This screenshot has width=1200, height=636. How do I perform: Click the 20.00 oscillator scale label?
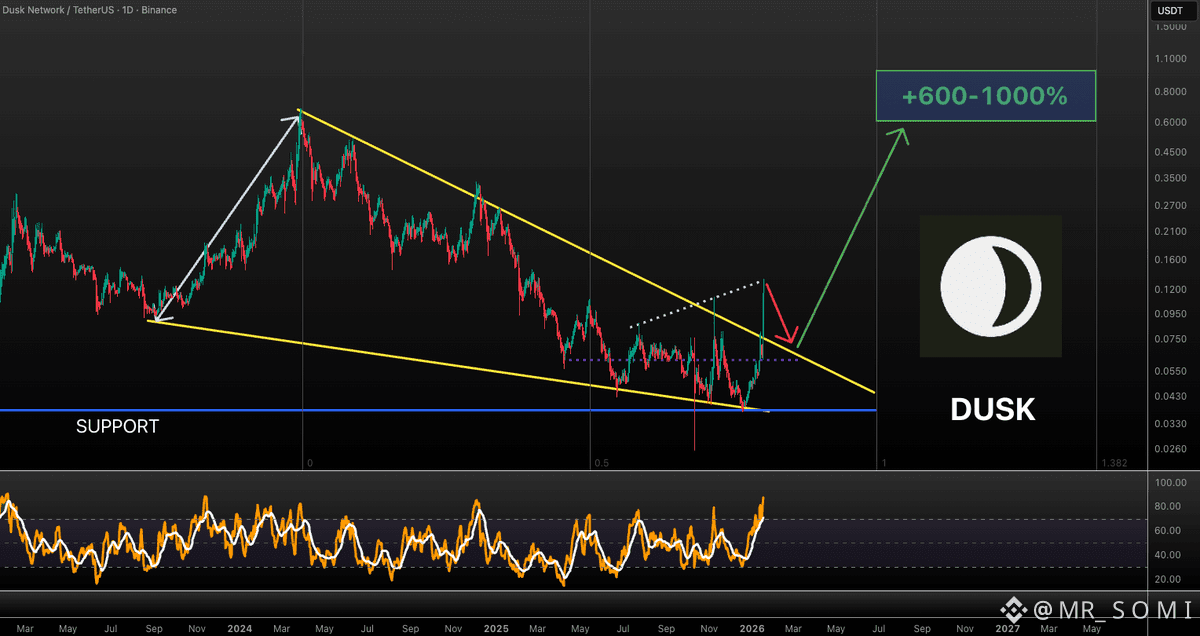(x=1168, y=579)
